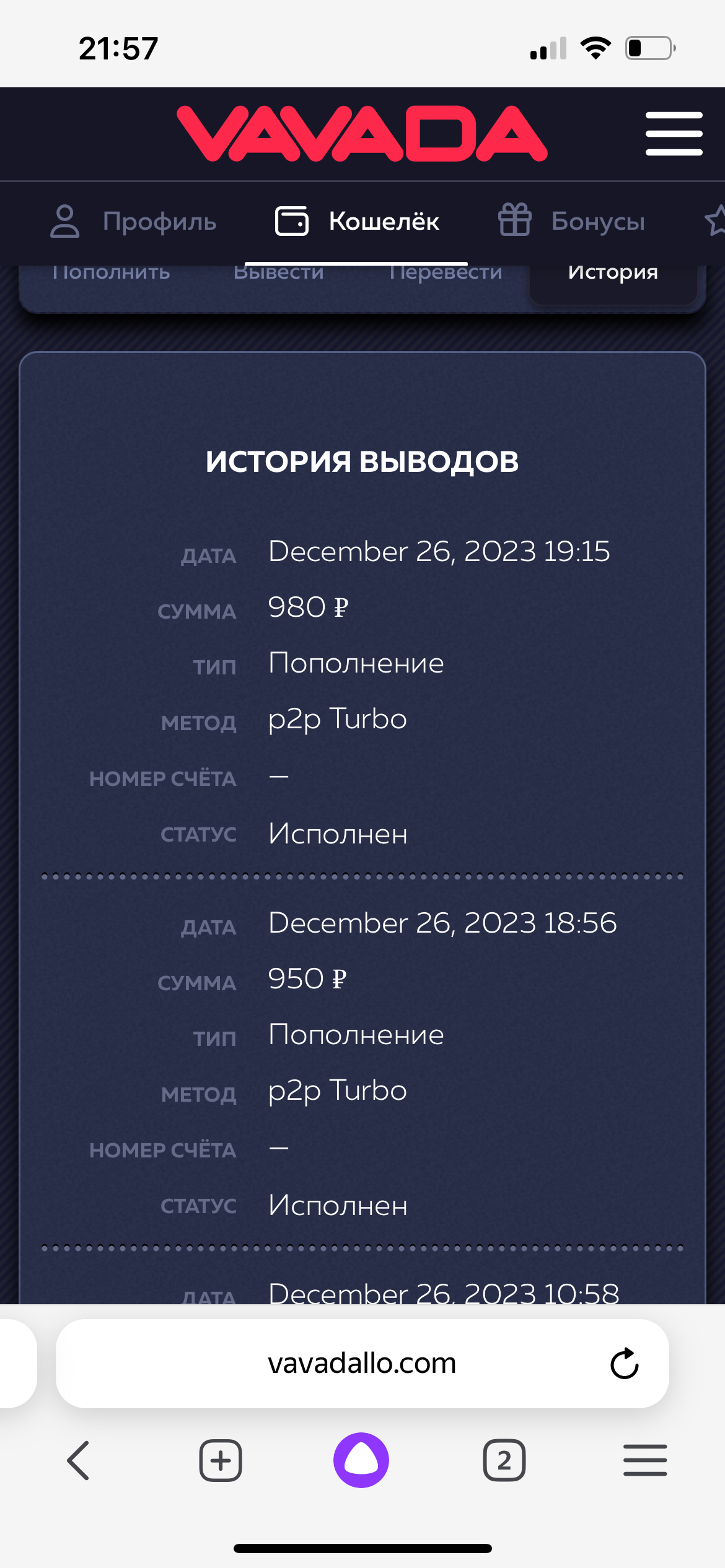Open the Бонусы tab
The height and width of the screenshot is (1568, 725).
(x=598, y=221)
